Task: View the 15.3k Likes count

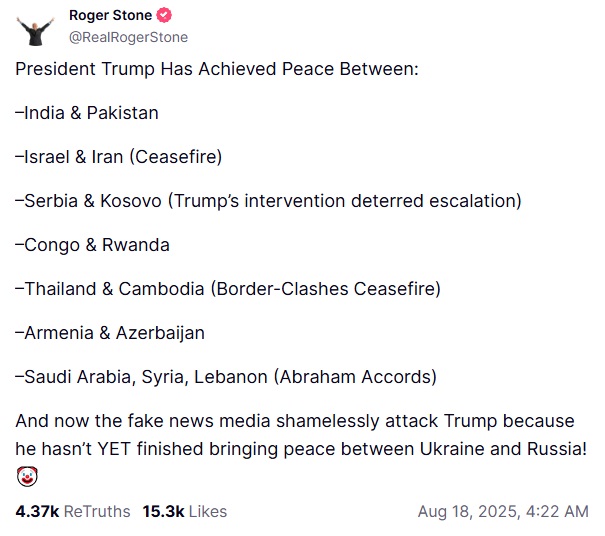Action: pos(185,511)
